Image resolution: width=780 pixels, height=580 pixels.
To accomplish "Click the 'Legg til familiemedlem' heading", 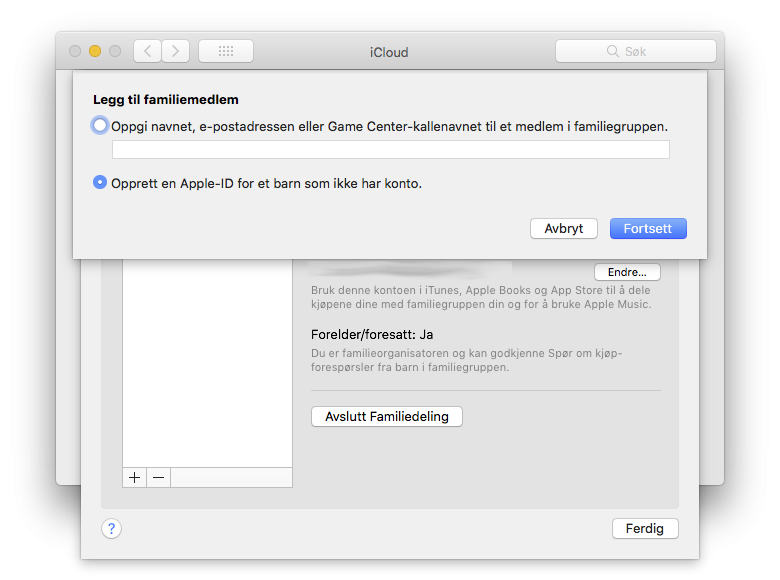I will coord(166,99).
